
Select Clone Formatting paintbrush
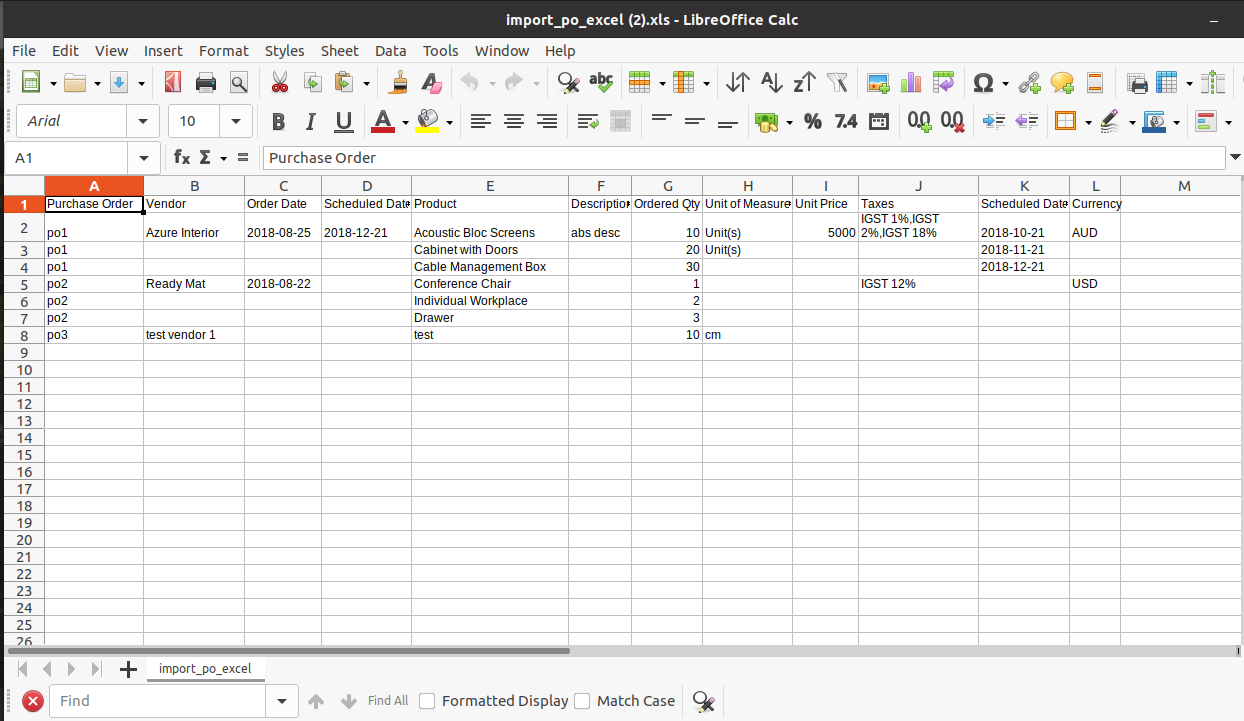pos(398,82)
